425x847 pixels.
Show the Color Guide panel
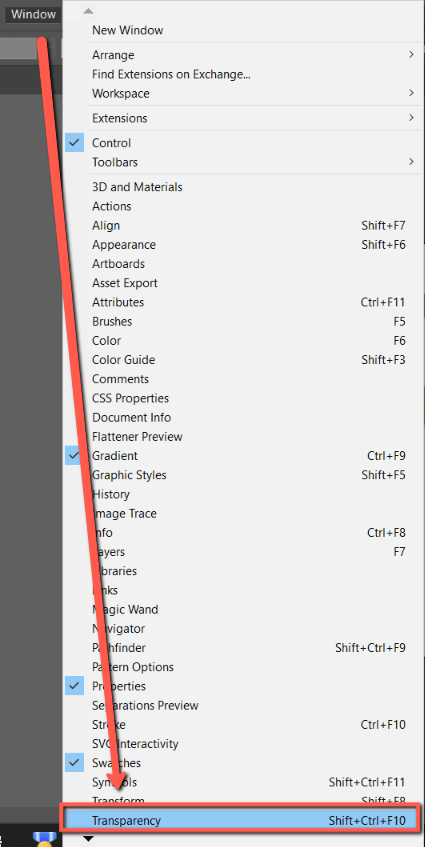click(x=124, y=360)
